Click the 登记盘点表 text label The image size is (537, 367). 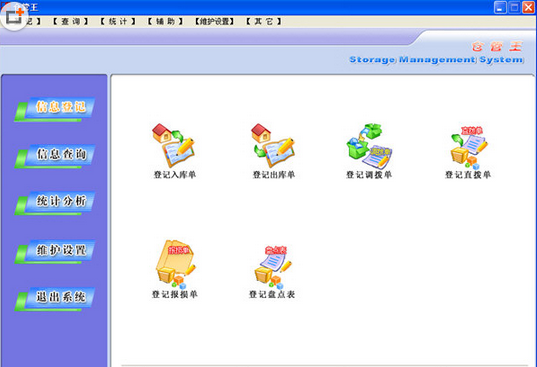click(272, 294)
